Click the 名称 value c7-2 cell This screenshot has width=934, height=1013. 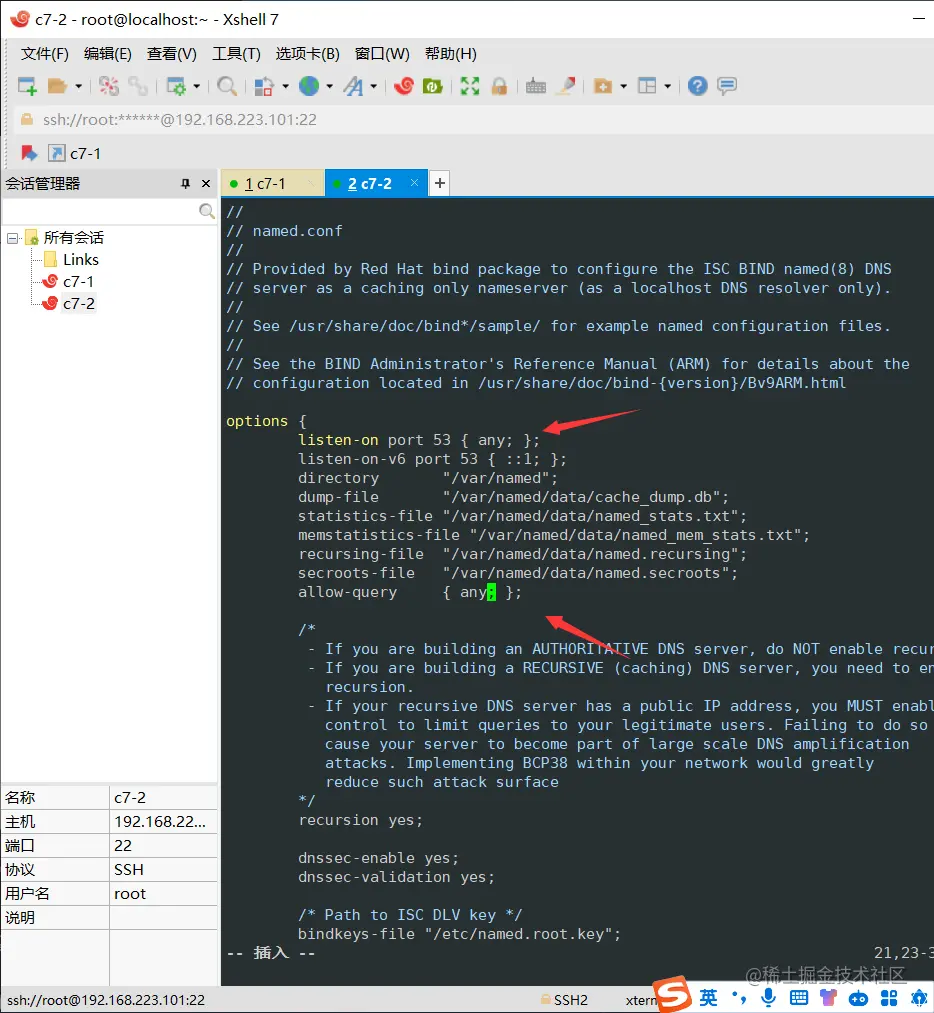(x=163, y=798)
